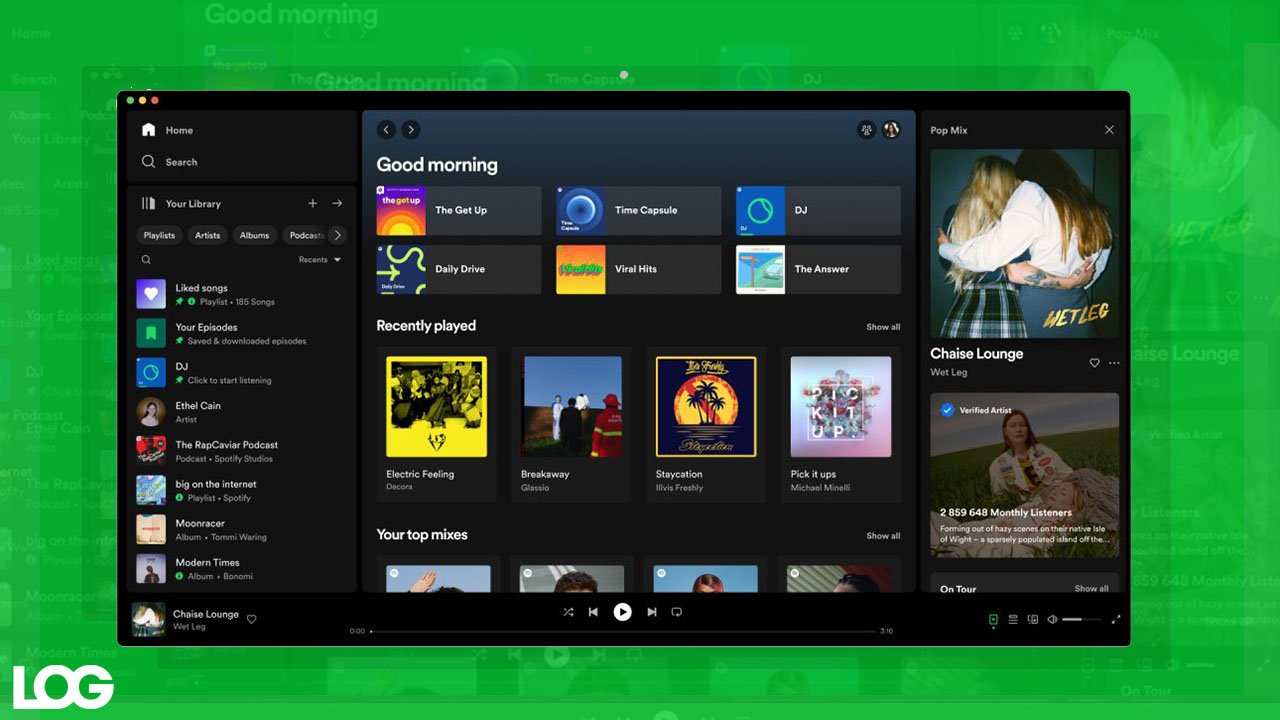Play the current track
1280x720 pixels.
point(622,612)
